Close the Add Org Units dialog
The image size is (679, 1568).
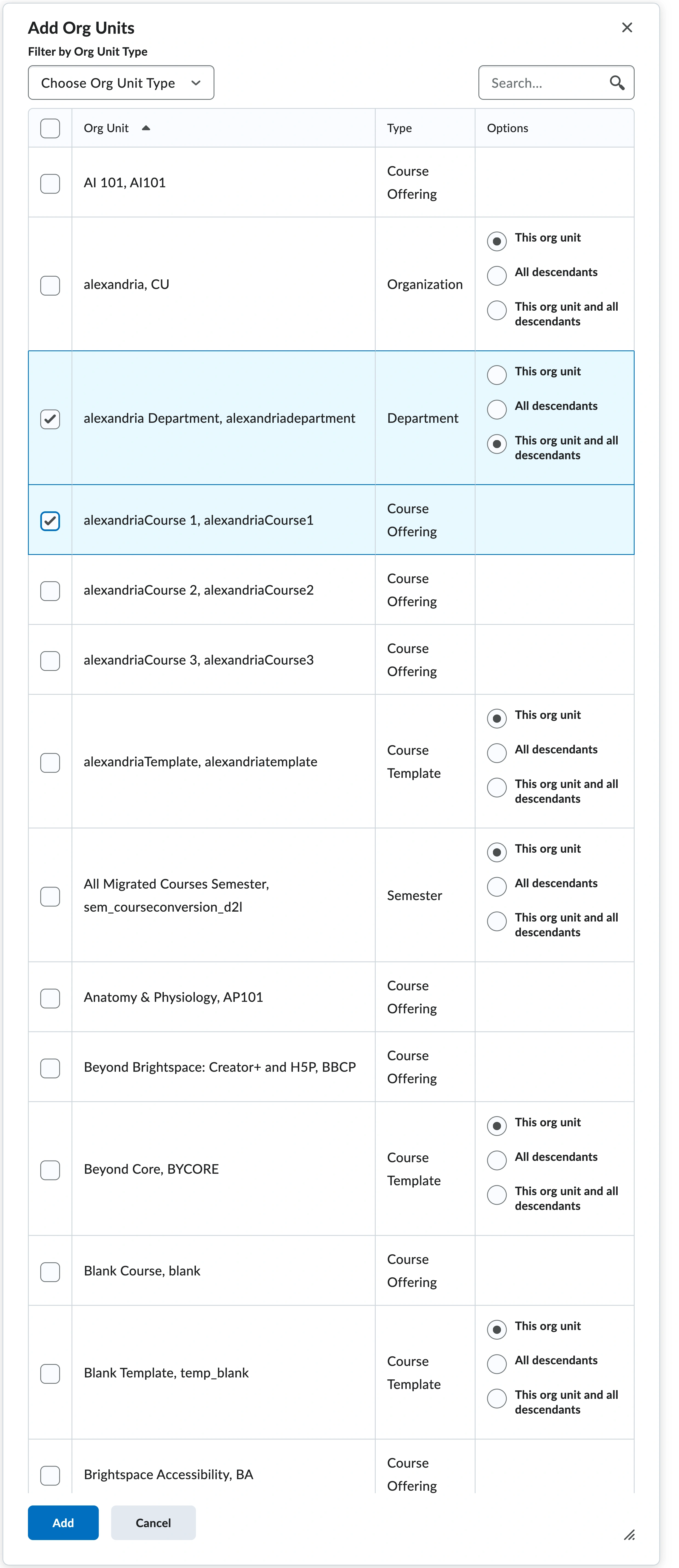[x=627, y=27]
